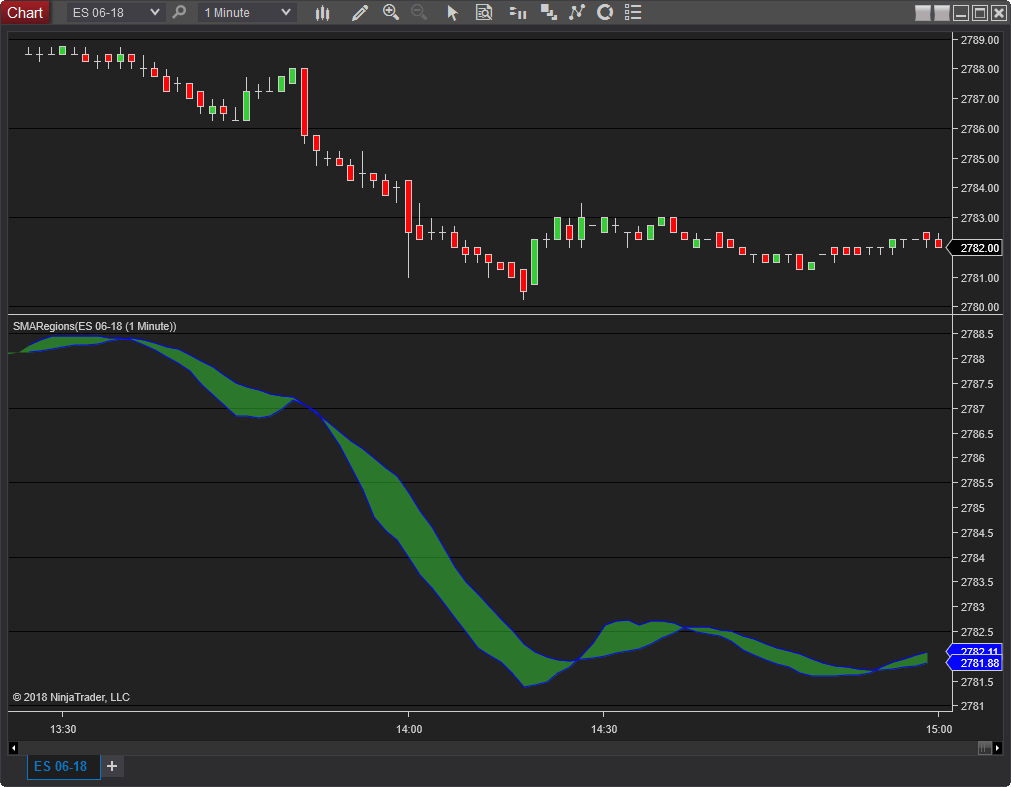Image resolution: width=1011 pixels, height=787 pixels.
Task: Click the second window link button
Action: (942, 13)
